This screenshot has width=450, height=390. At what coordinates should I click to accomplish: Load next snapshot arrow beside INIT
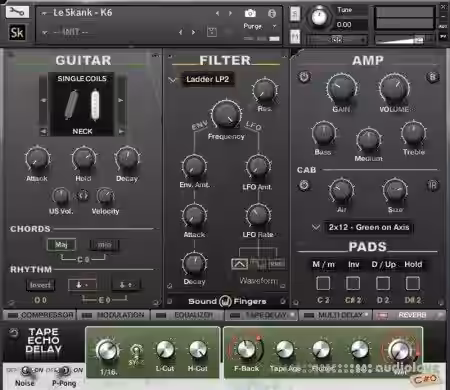(x=193, y=32)
